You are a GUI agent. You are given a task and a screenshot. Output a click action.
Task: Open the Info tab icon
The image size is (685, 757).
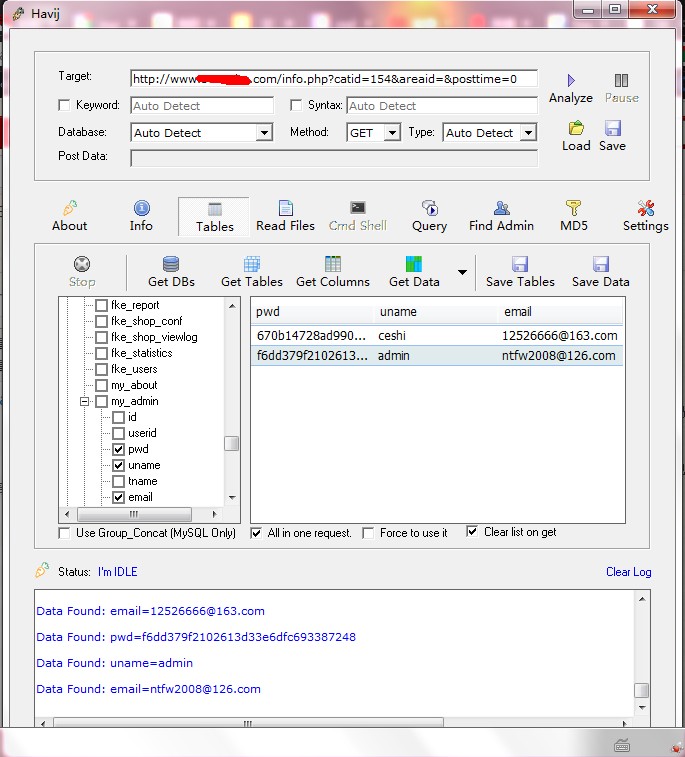pos(141,208)
